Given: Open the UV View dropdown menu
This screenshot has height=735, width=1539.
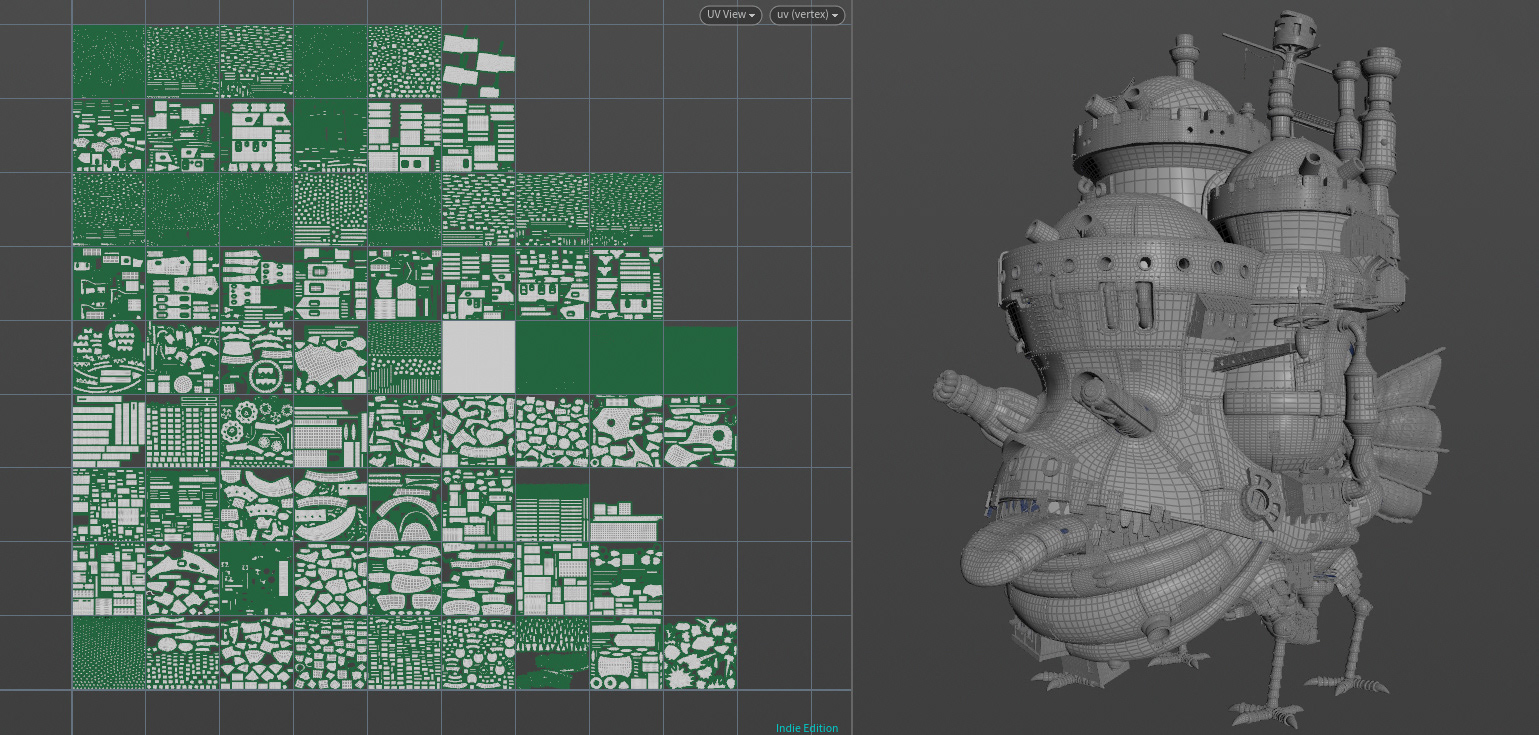Looking at the screenshot, I should click(731, 15).
